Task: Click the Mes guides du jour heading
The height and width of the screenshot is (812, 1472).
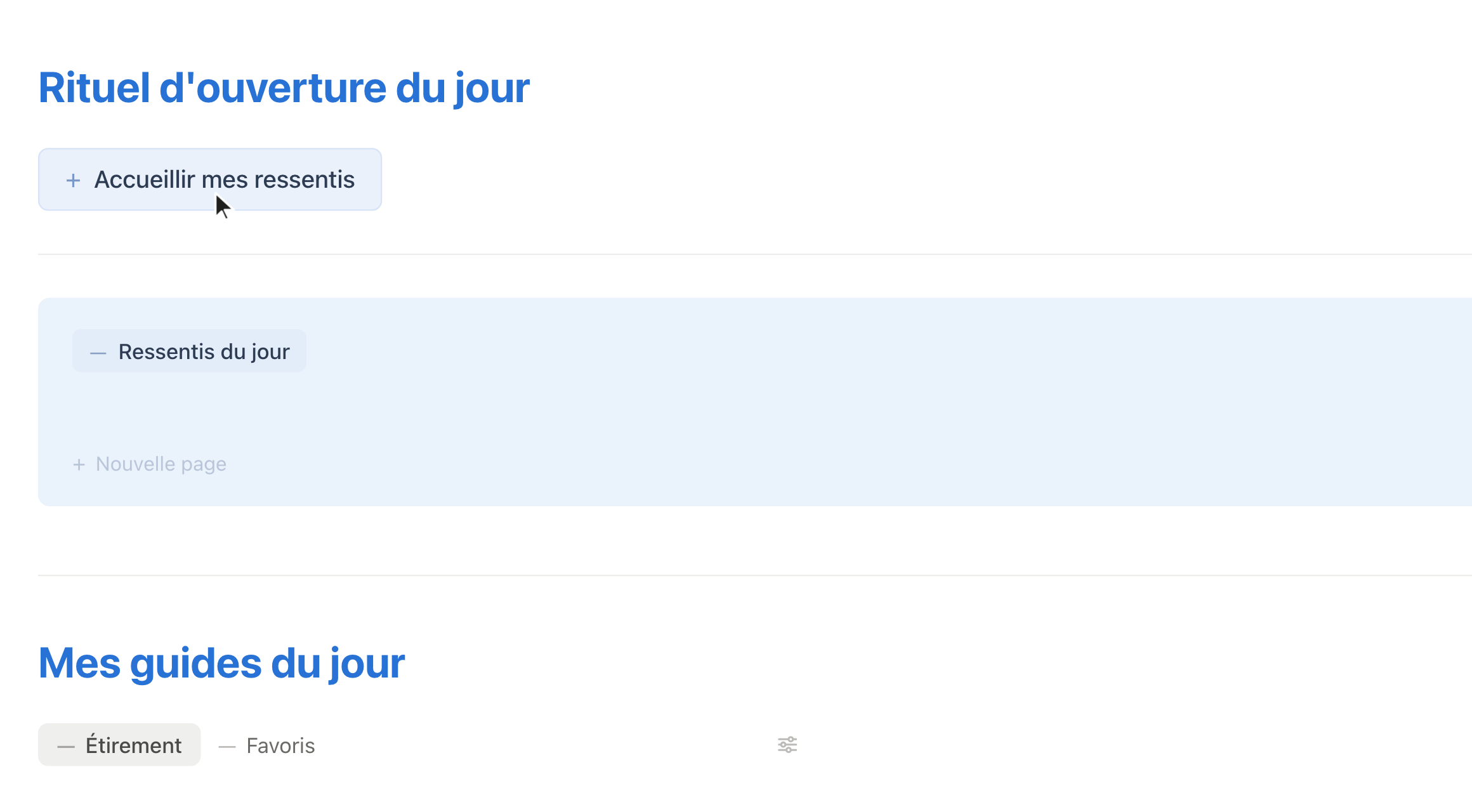Action: click(x=221, y=664)
